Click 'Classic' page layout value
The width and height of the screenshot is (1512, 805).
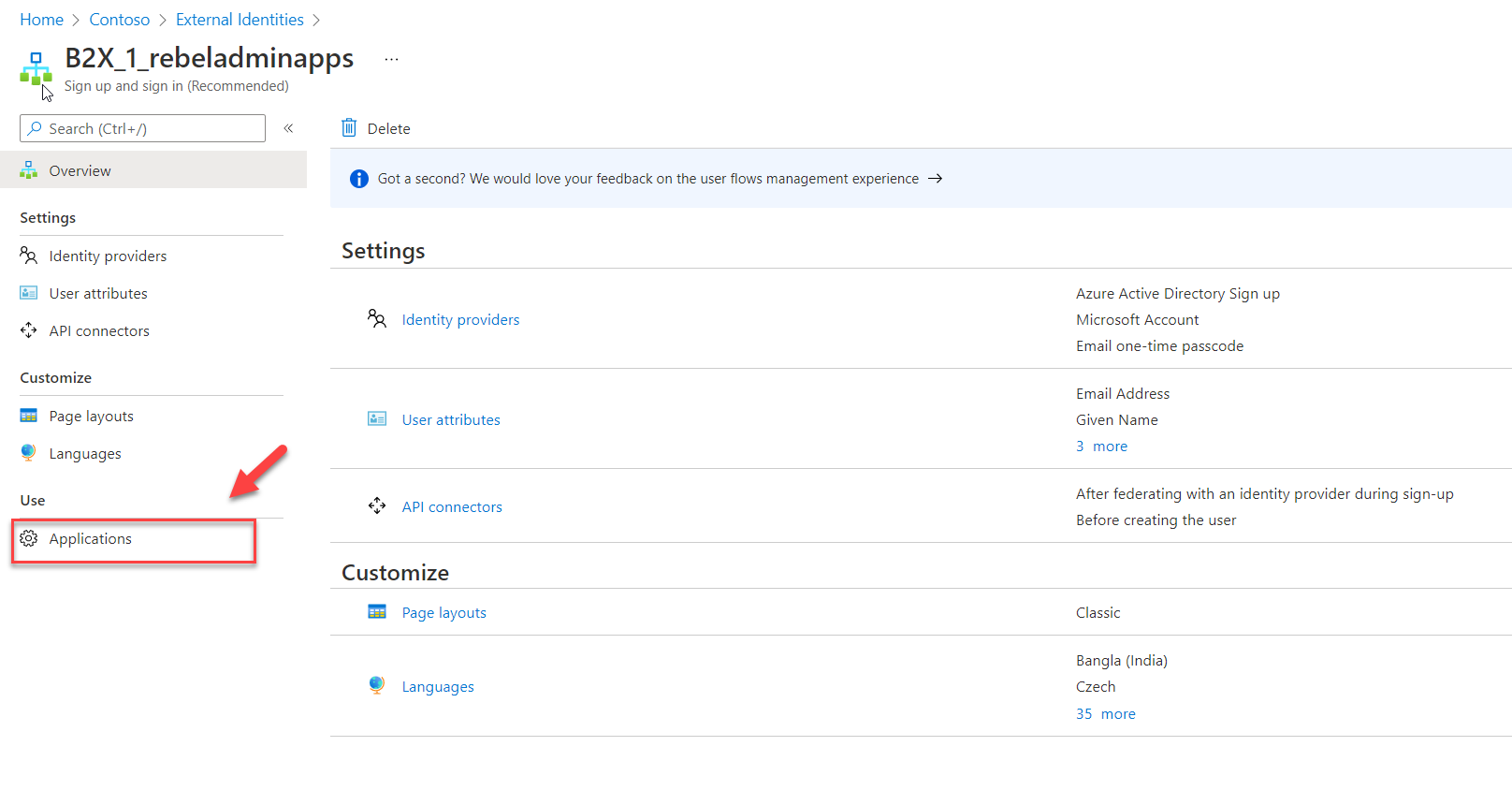click(1098, 612)
